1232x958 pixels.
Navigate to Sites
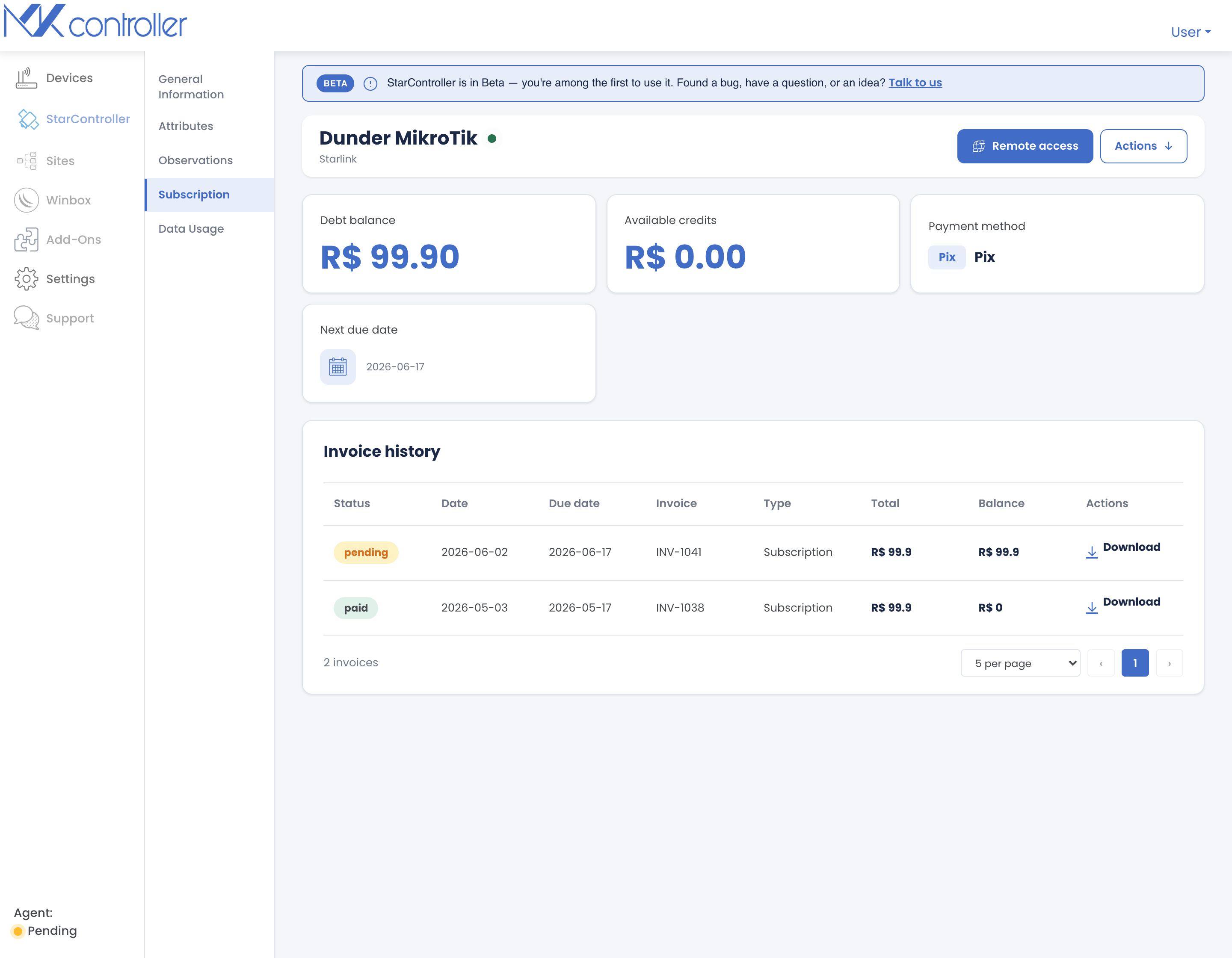coord(60,161)
